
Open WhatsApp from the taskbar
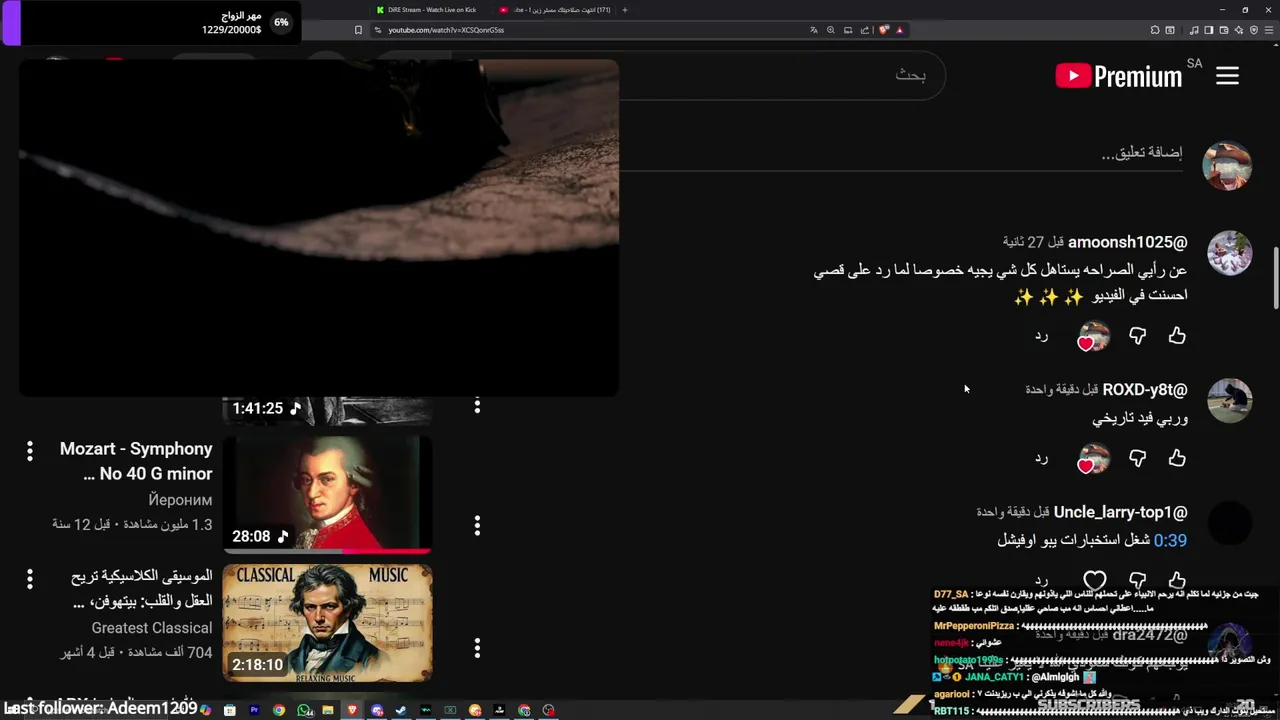pos(304,710)
